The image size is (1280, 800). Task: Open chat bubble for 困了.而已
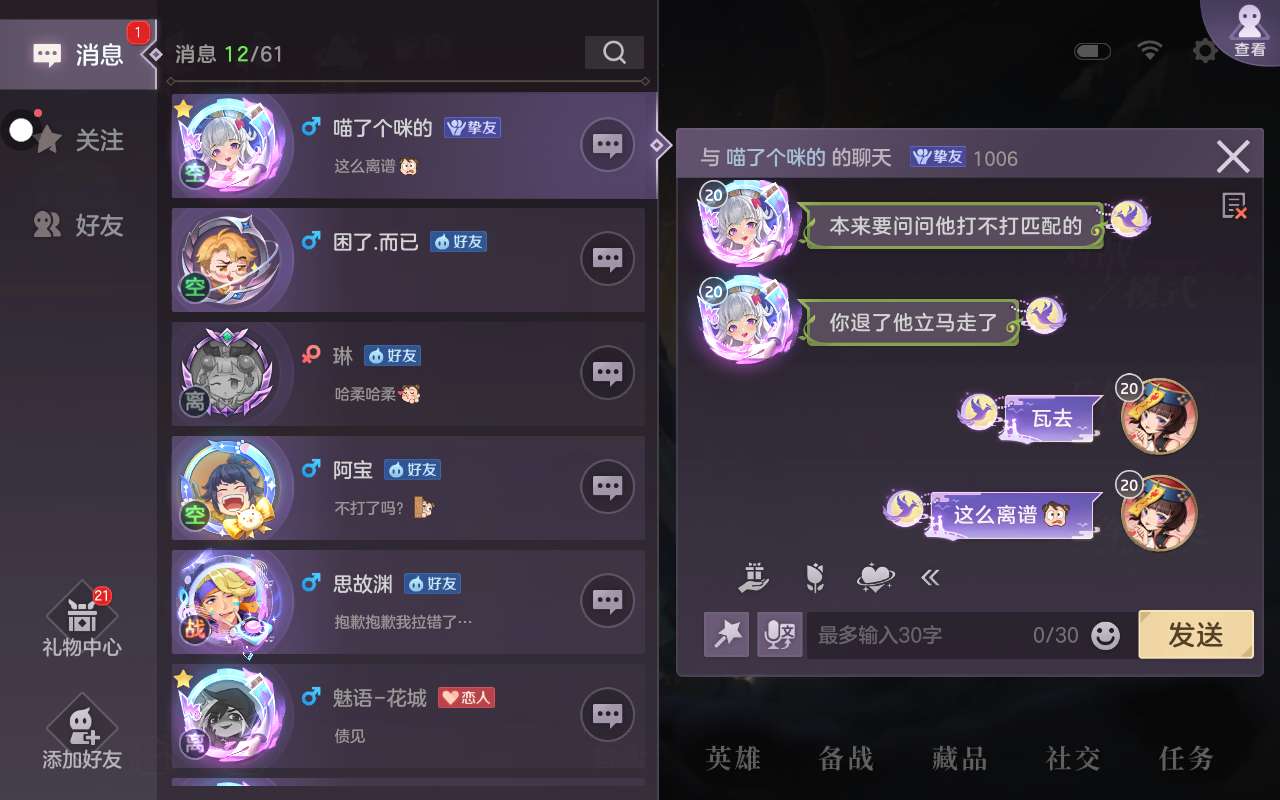607,259
